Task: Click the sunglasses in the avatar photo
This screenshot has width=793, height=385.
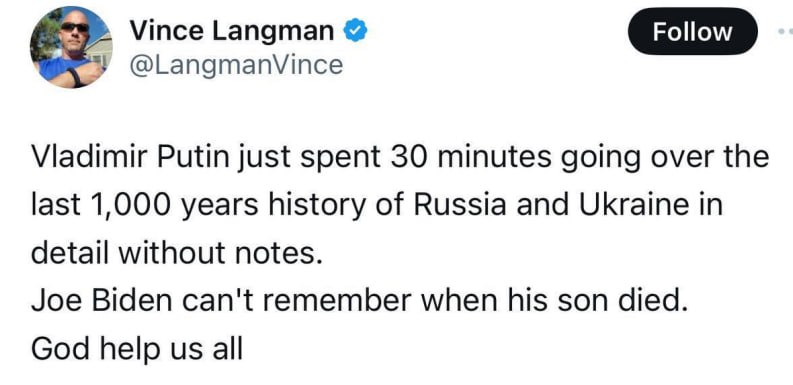Action: 74,27
